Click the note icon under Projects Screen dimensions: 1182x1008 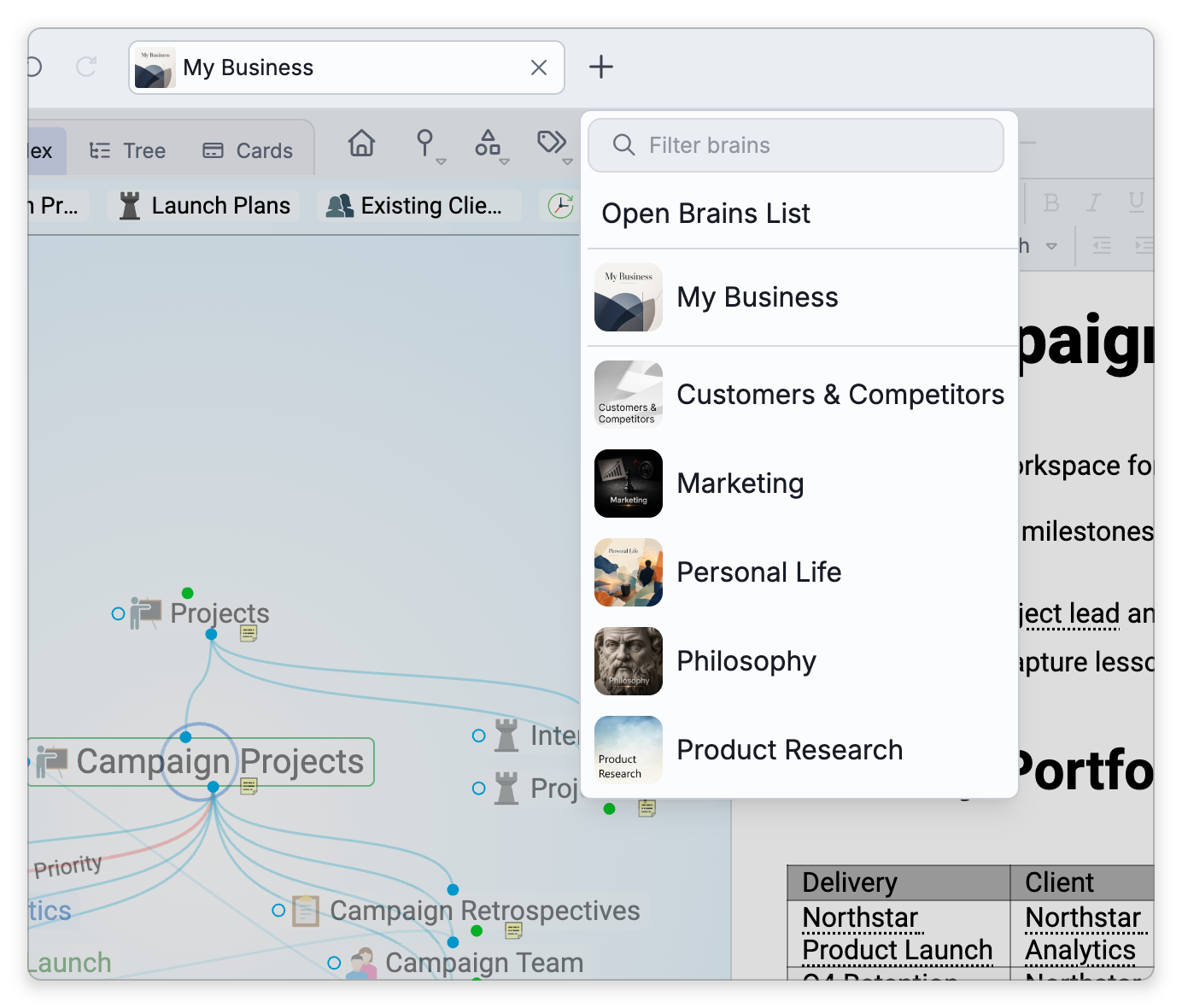[249, 633]
